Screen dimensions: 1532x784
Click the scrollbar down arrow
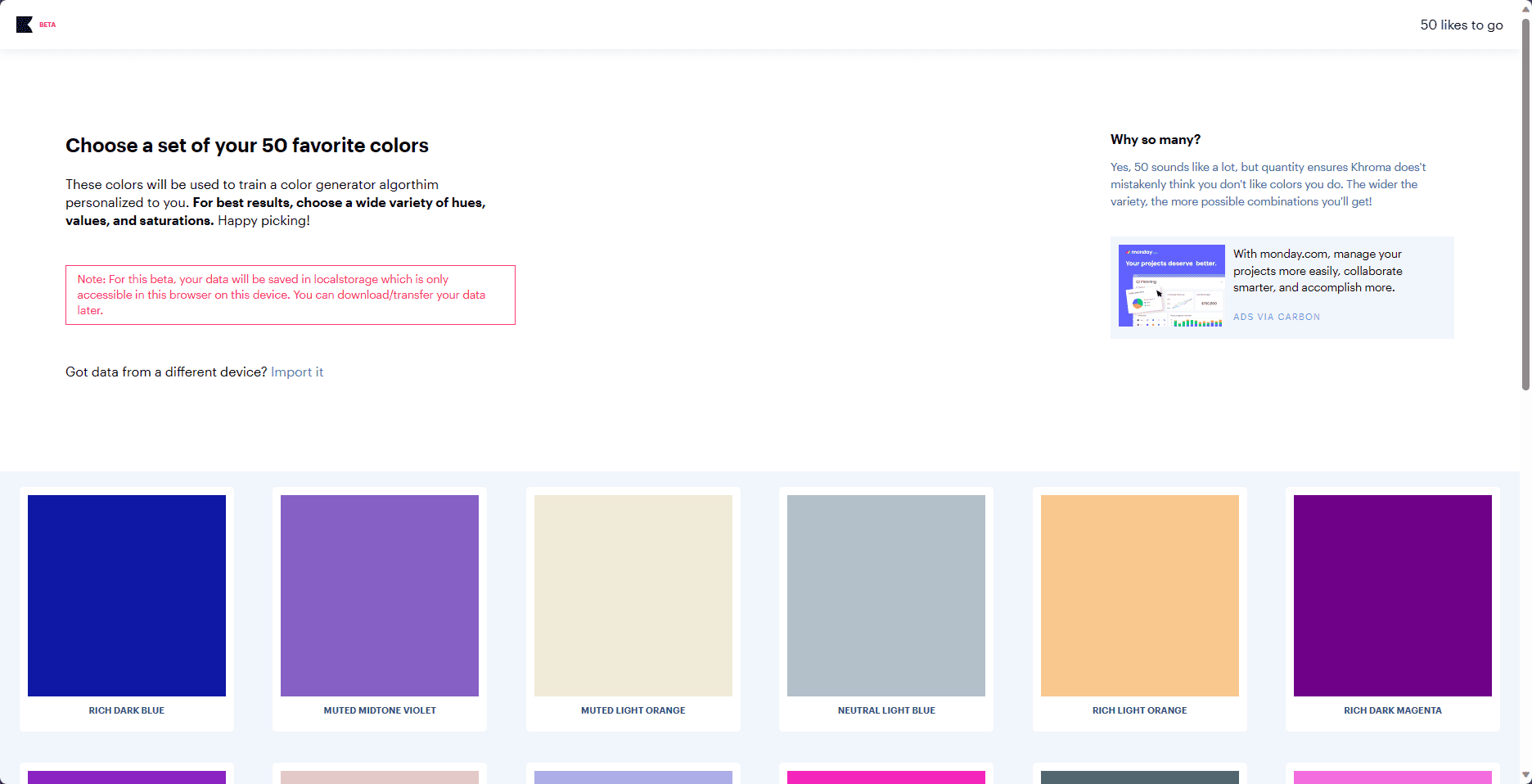point(1525,775)
